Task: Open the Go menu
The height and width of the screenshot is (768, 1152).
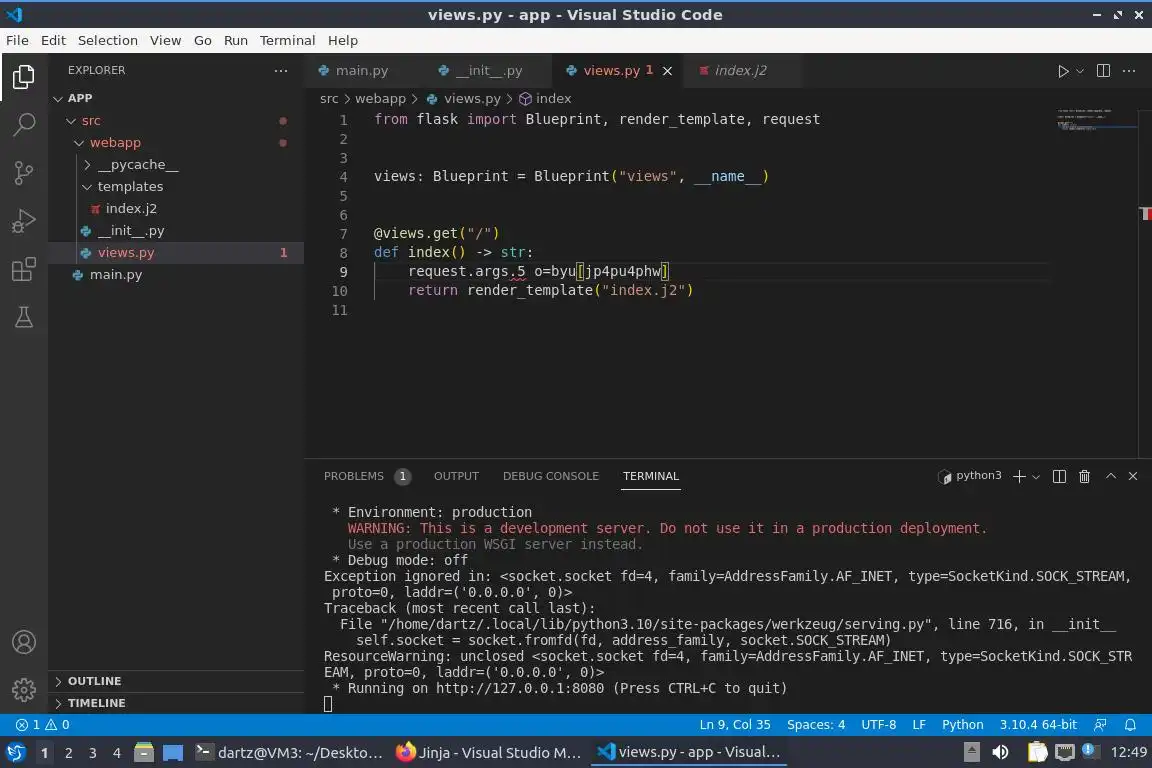Action: [203, 40]
